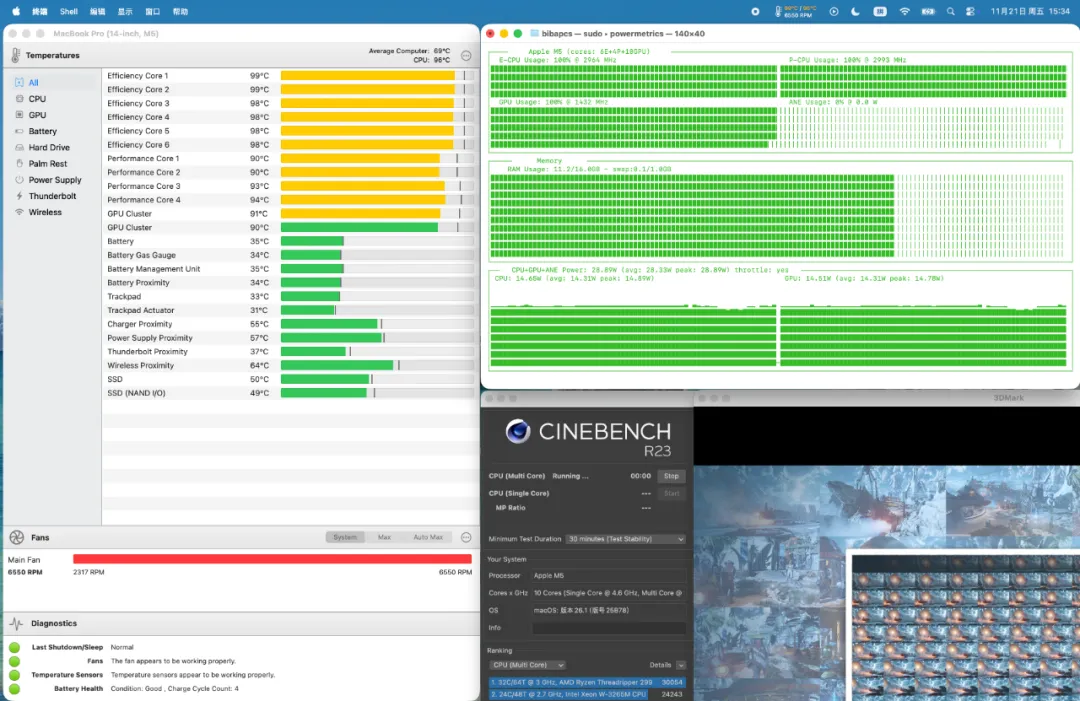The width and height of the screenshot is (1080, 701).
Task: Select the Wireless Proximity row
Action: [290, 365]
